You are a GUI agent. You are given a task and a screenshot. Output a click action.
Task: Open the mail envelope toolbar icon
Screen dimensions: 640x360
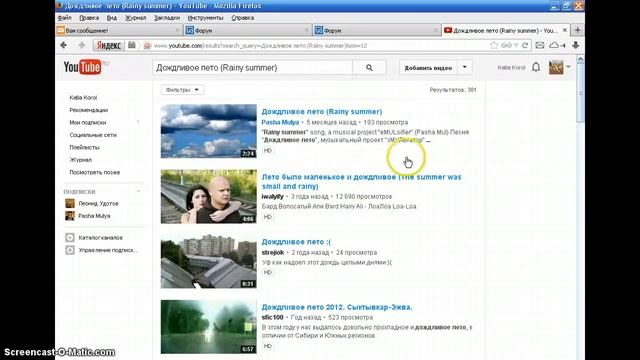click(x=540, y=45)
